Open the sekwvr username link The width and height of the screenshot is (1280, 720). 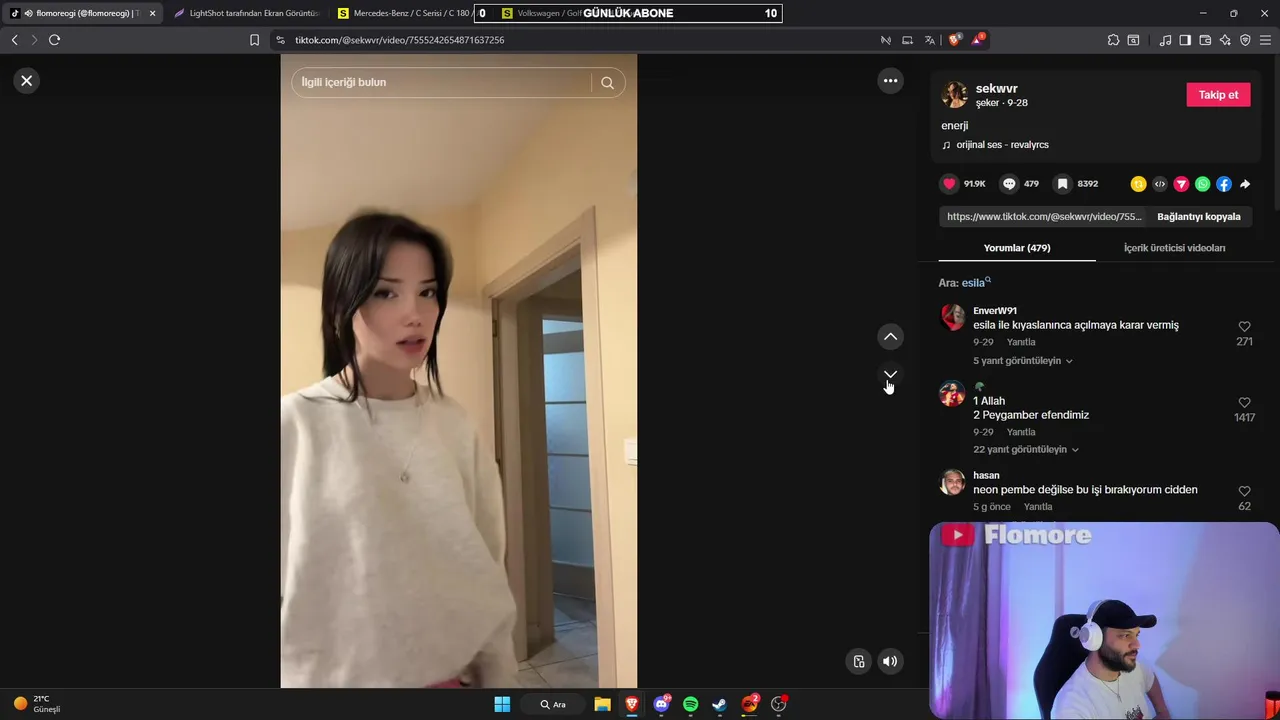(x=996, y=89)
